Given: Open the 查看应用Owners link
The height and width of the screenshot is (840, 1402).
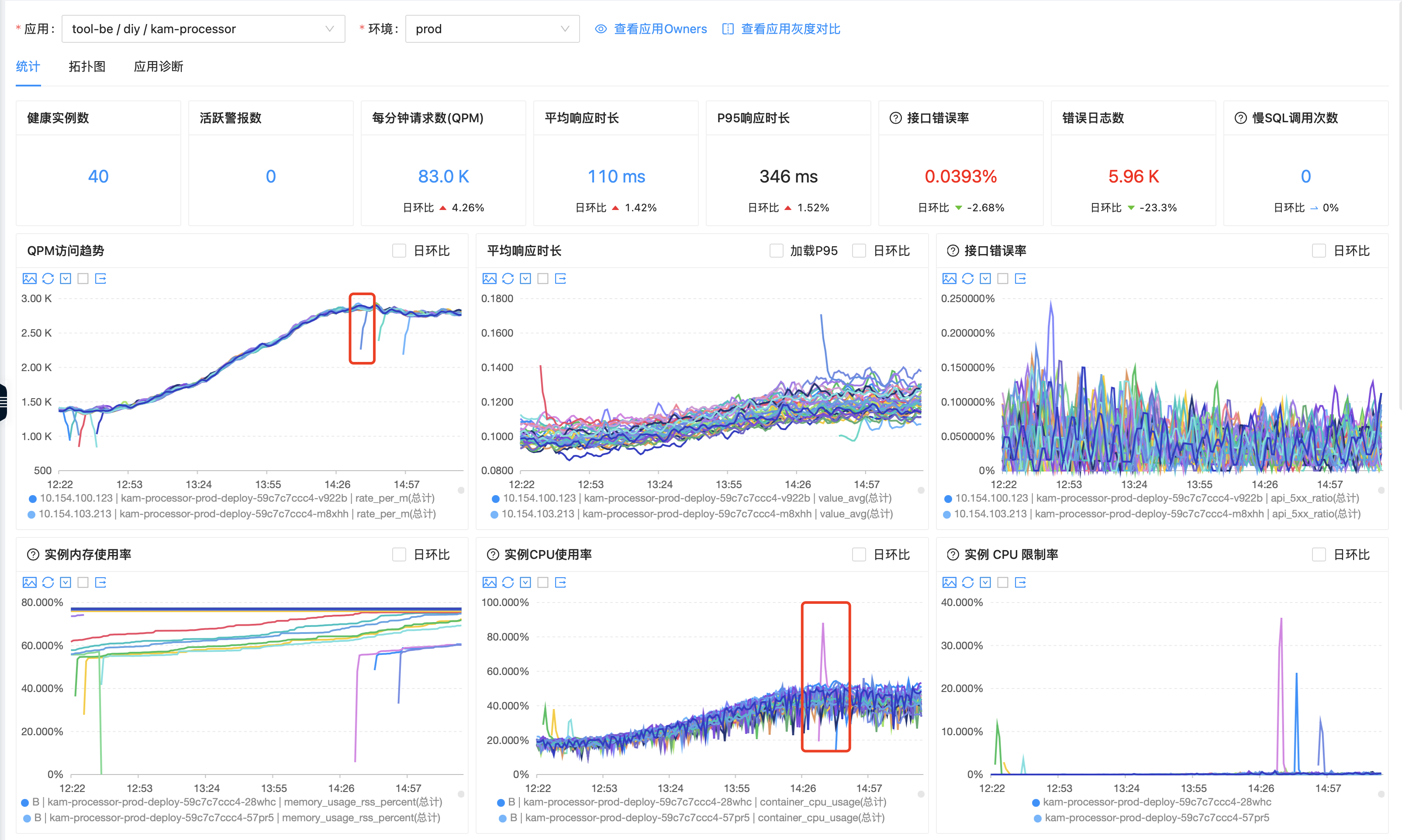Looking at the screenshot, I should pyautogui.click(x=651, y=29).
